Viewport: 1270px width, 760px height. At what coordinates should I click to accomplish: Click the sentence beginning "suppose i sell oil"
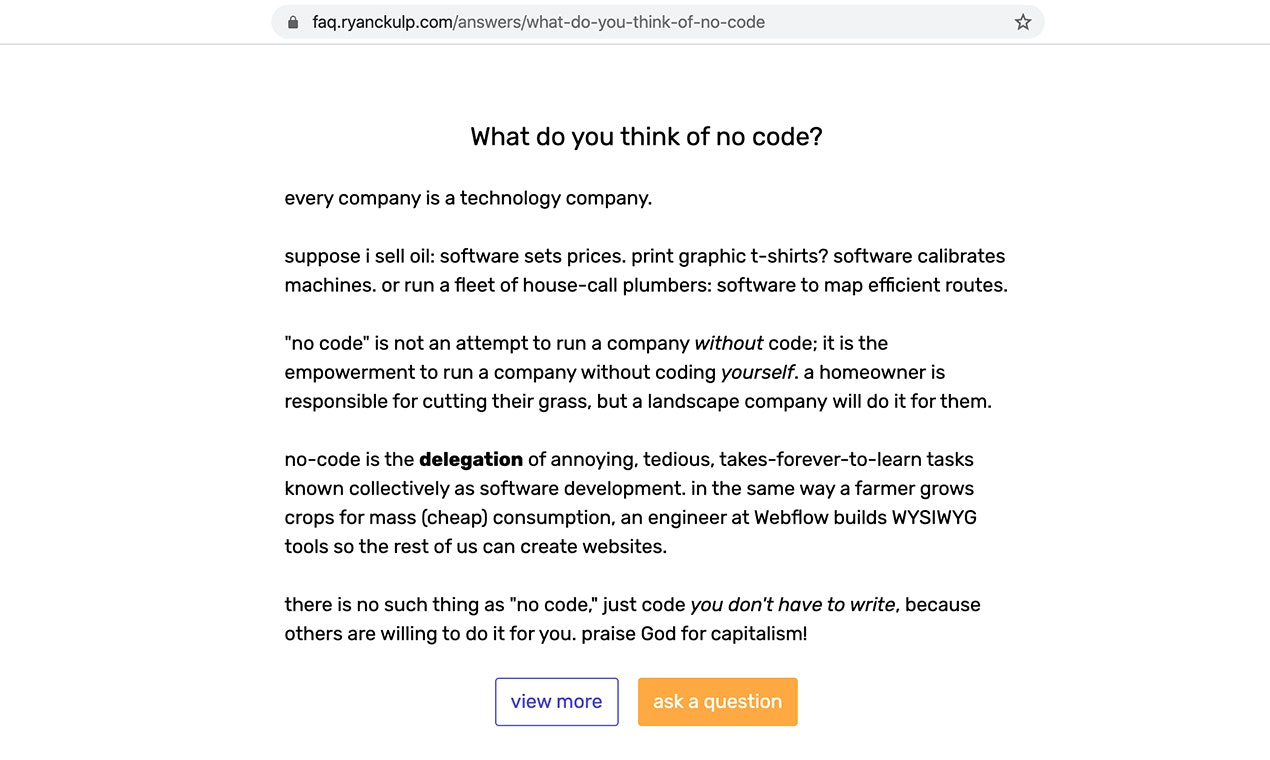pos(454,256)
